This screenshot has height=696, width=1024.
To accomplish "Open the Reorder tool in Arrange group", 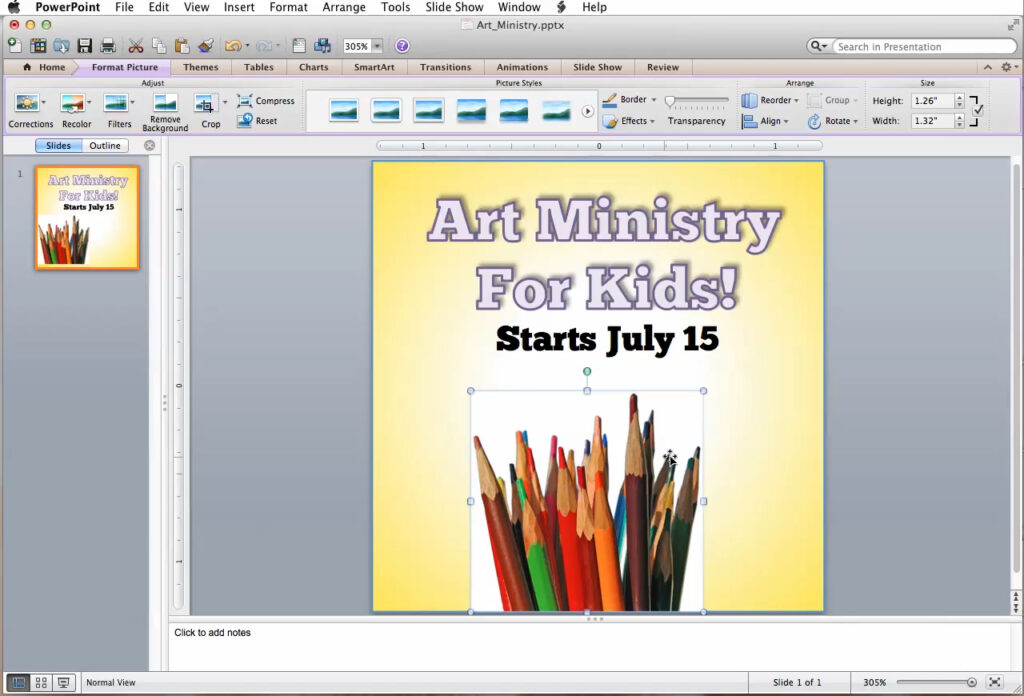I will tap(769, 100).
